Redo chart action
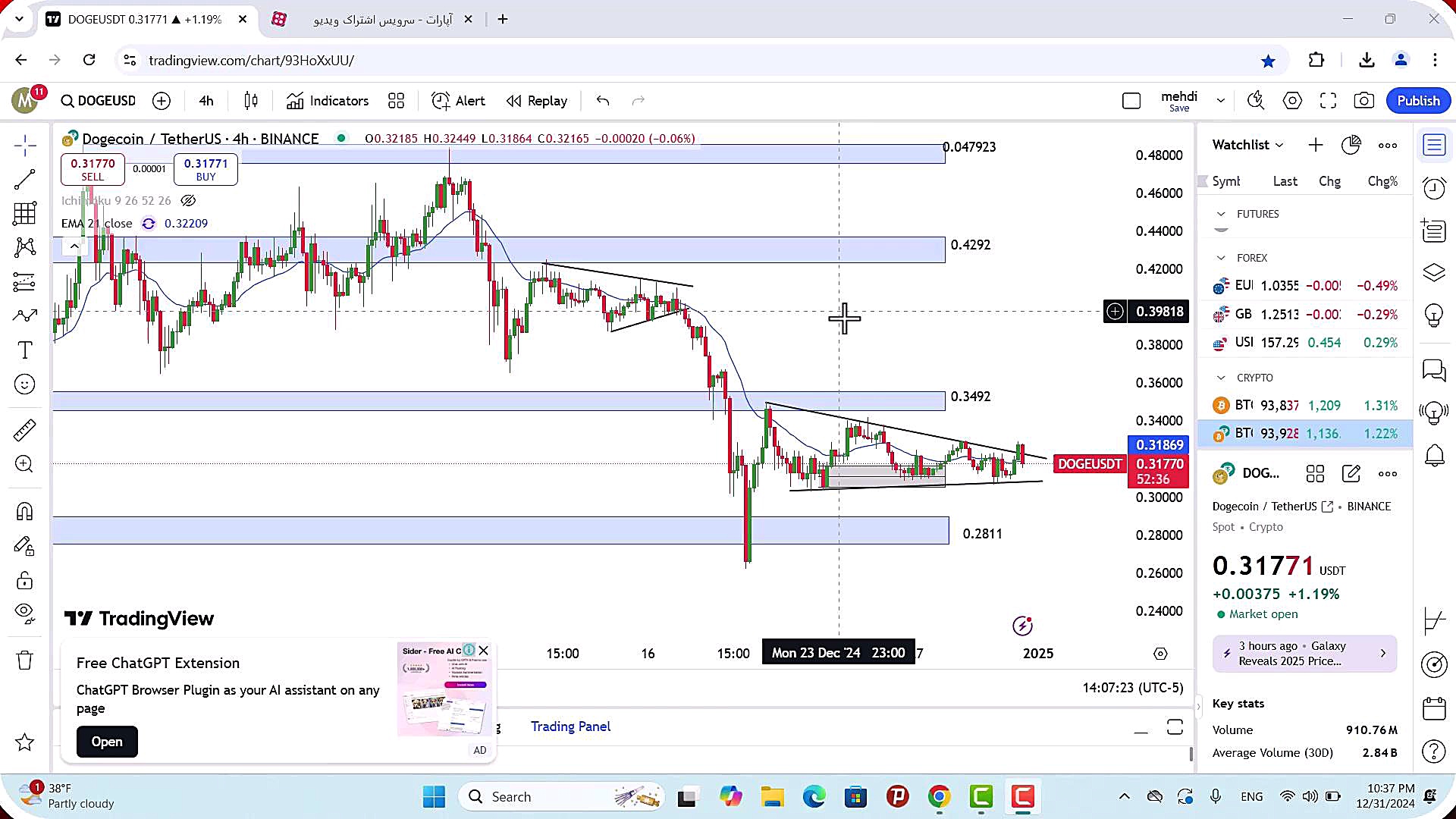Screen dimensions: 1456x819 639,101
